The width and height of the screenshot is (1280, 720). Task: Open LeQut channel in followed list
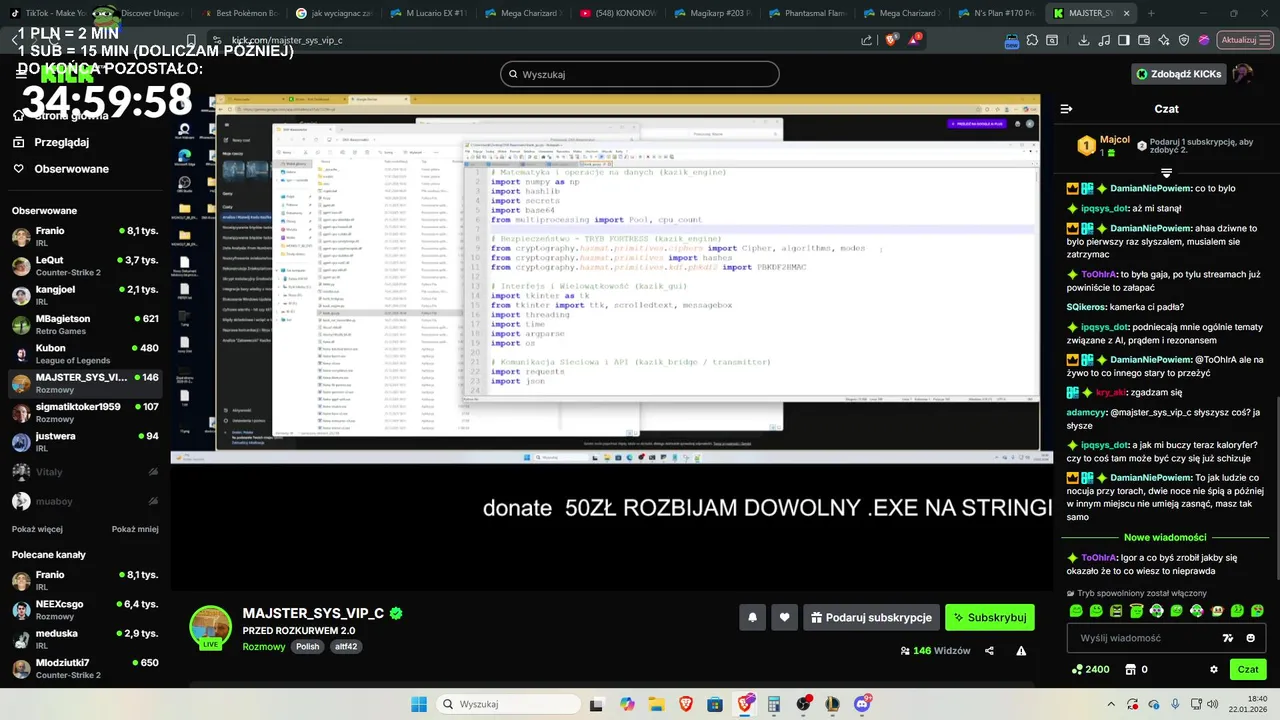point(85,266)
